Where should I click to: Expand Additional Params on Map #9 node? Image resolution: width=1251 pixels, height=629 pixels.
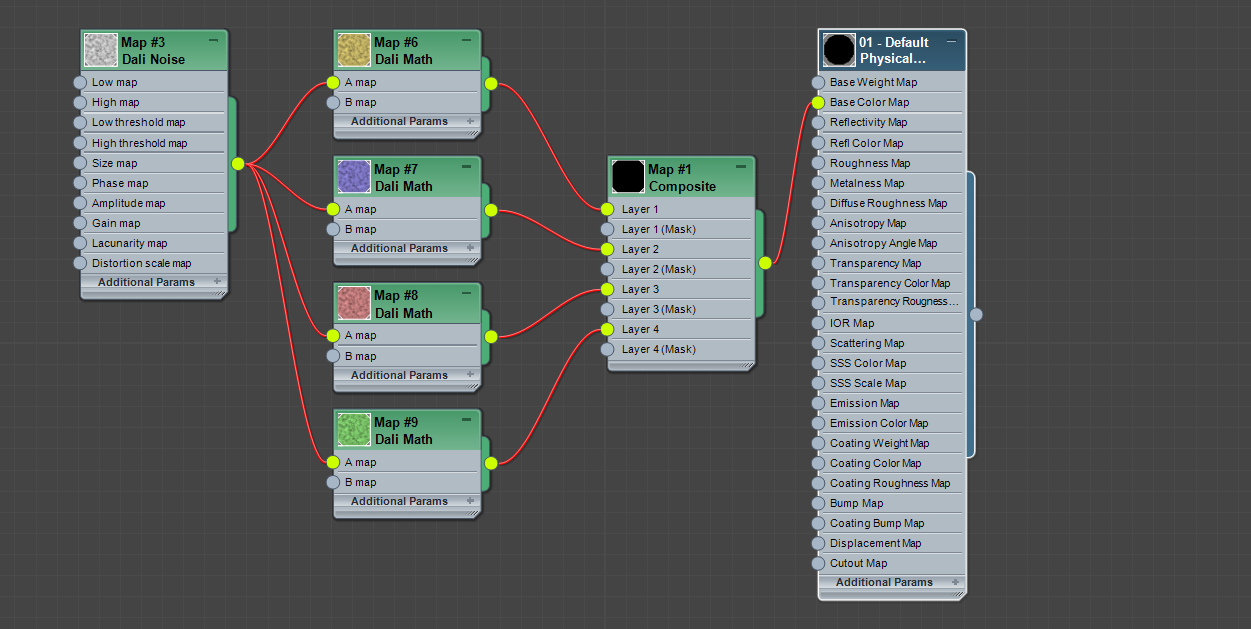click(470, 501)
